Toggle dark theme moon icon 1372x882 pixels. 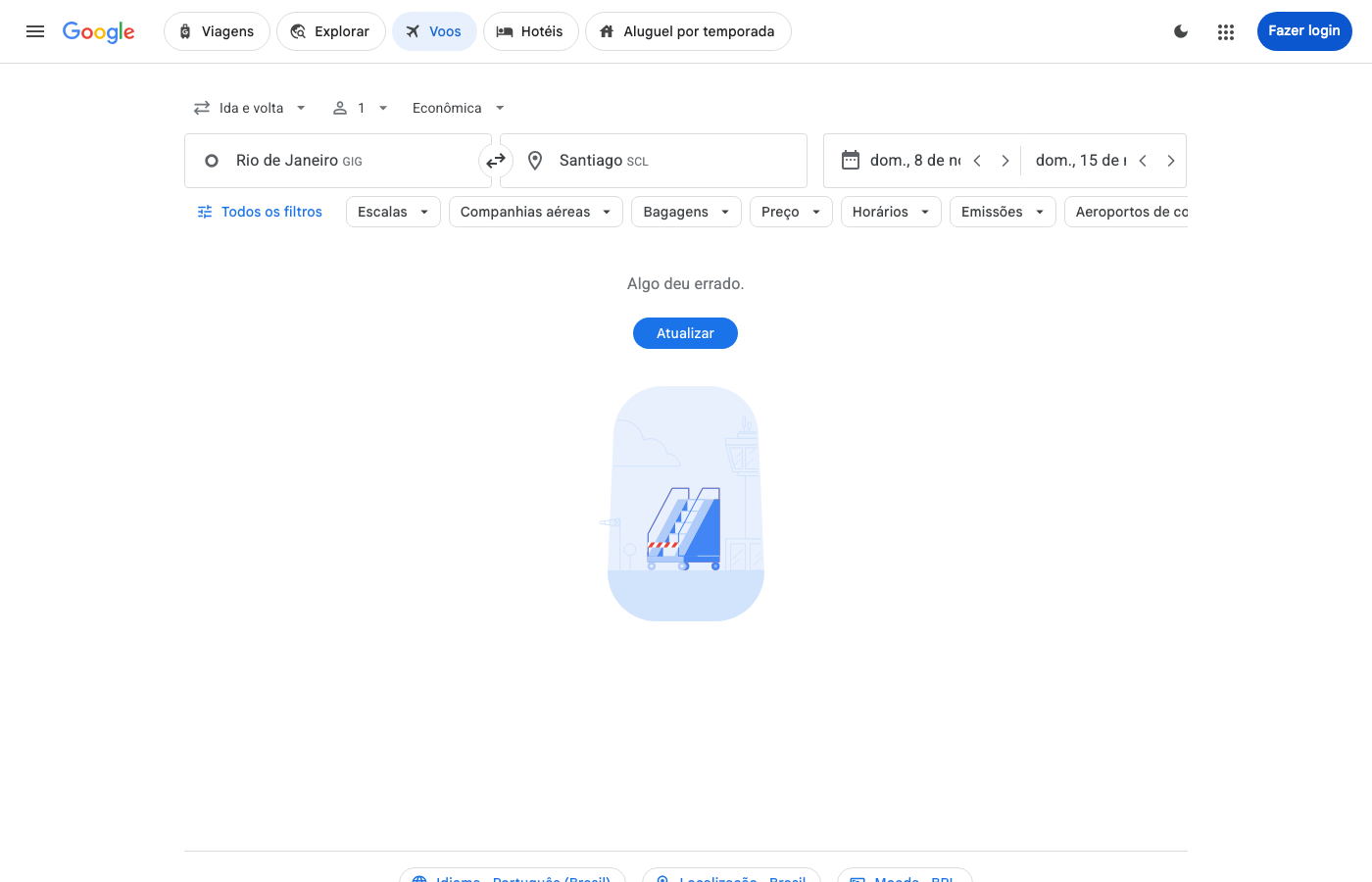[1181, 31]
